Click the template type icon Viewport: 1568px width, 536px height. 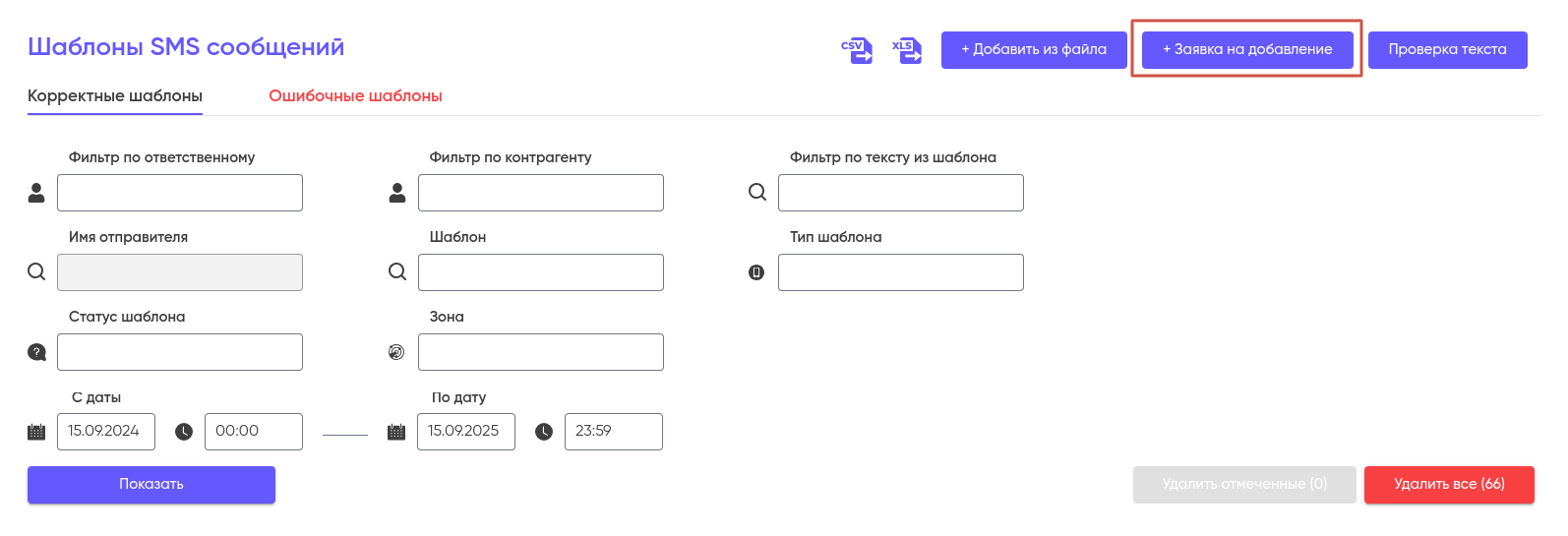click(x=756, y=272)
